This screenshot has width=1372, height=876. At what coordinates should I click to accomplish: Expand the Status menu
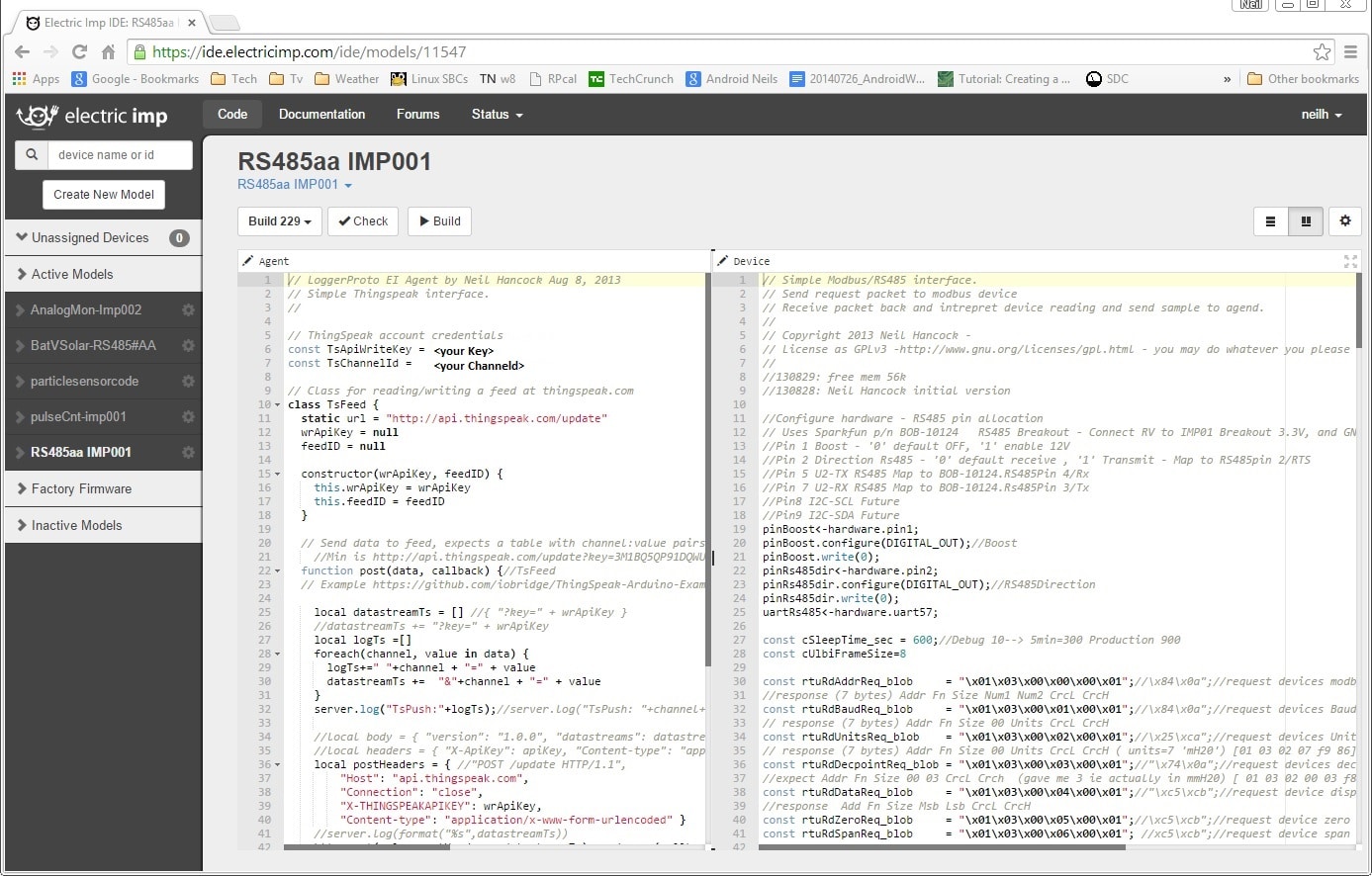point(497,115)
